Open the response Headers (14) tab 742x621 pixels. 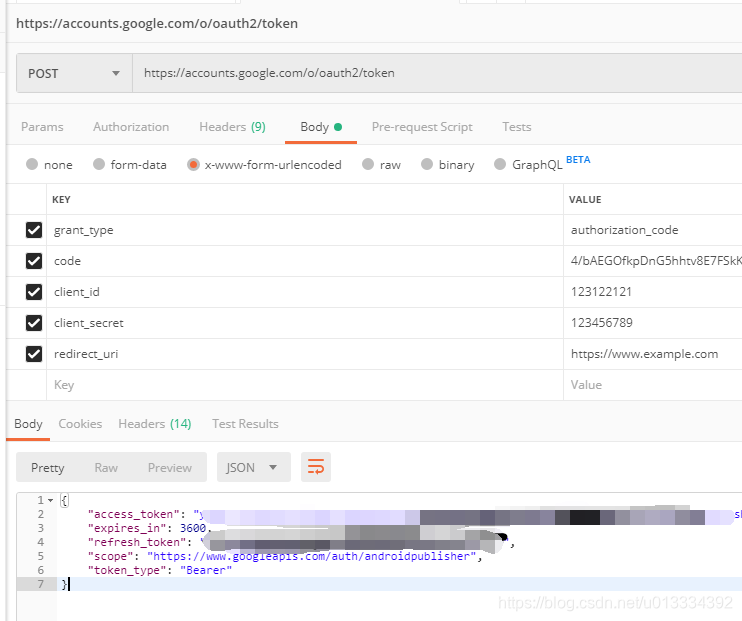[x=155, y=424]
